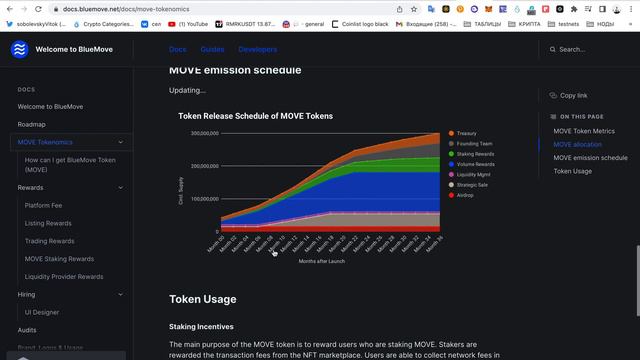
Task: Open the RMRKUSDT TradingView bookmark
Action: (245, 24)
